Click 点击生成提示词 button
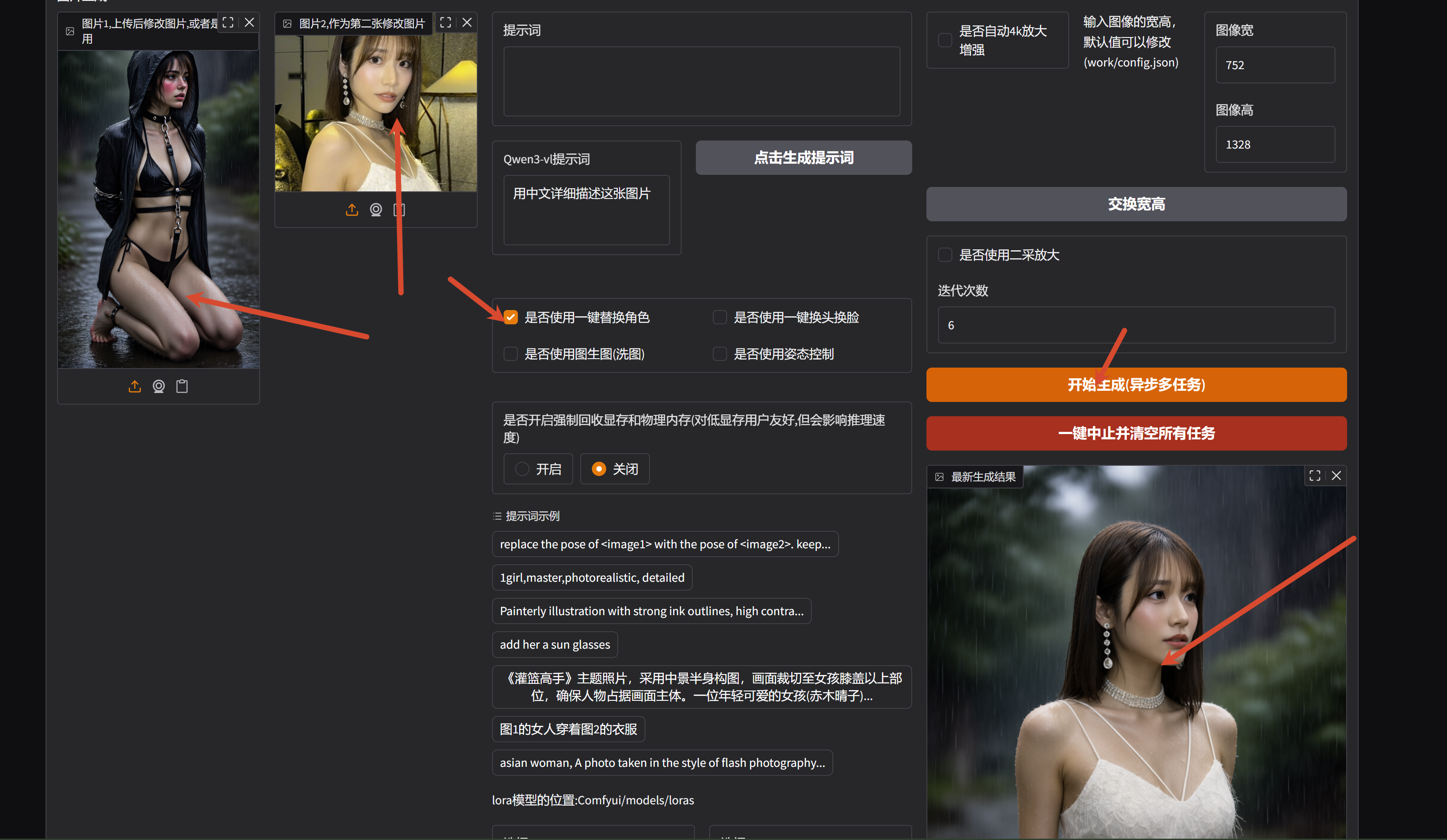 click(x=803, y=158)
